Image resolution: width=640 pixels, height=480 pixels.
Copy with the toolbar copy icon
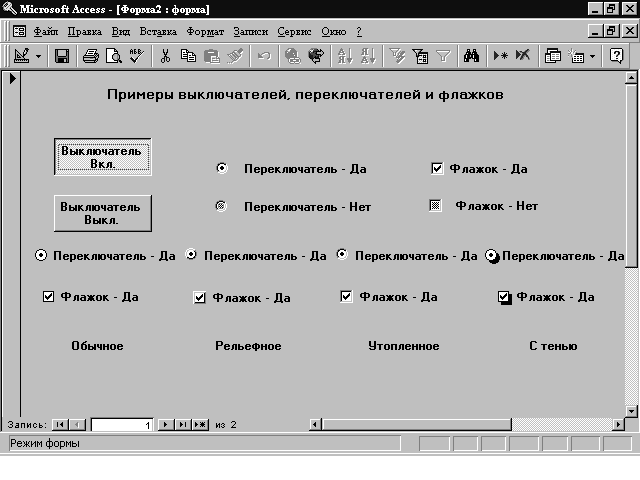coord(188,56)
